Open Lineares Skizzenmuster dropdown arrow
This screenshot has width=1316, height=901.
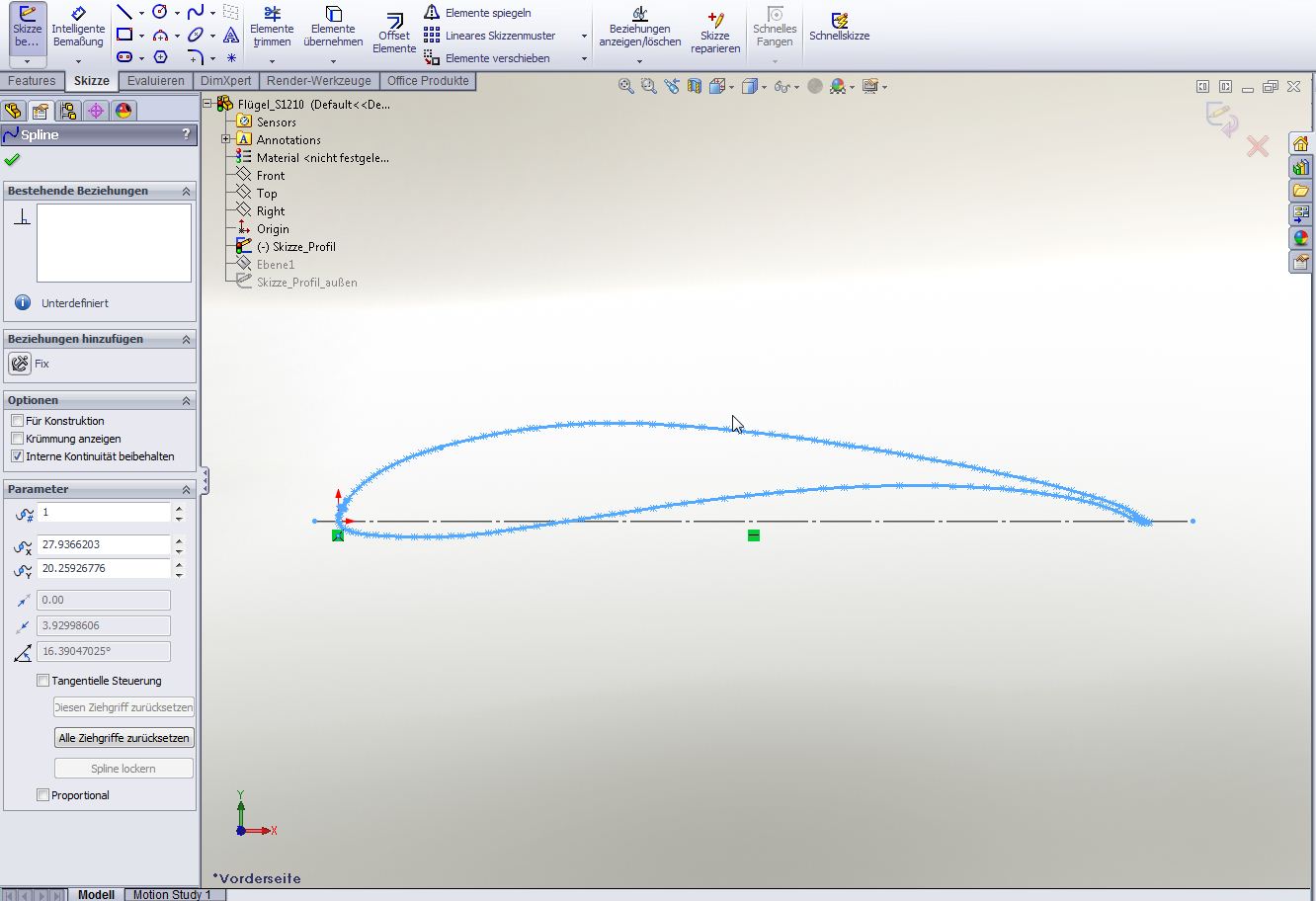pyautogui.click(x=584, y=37)
